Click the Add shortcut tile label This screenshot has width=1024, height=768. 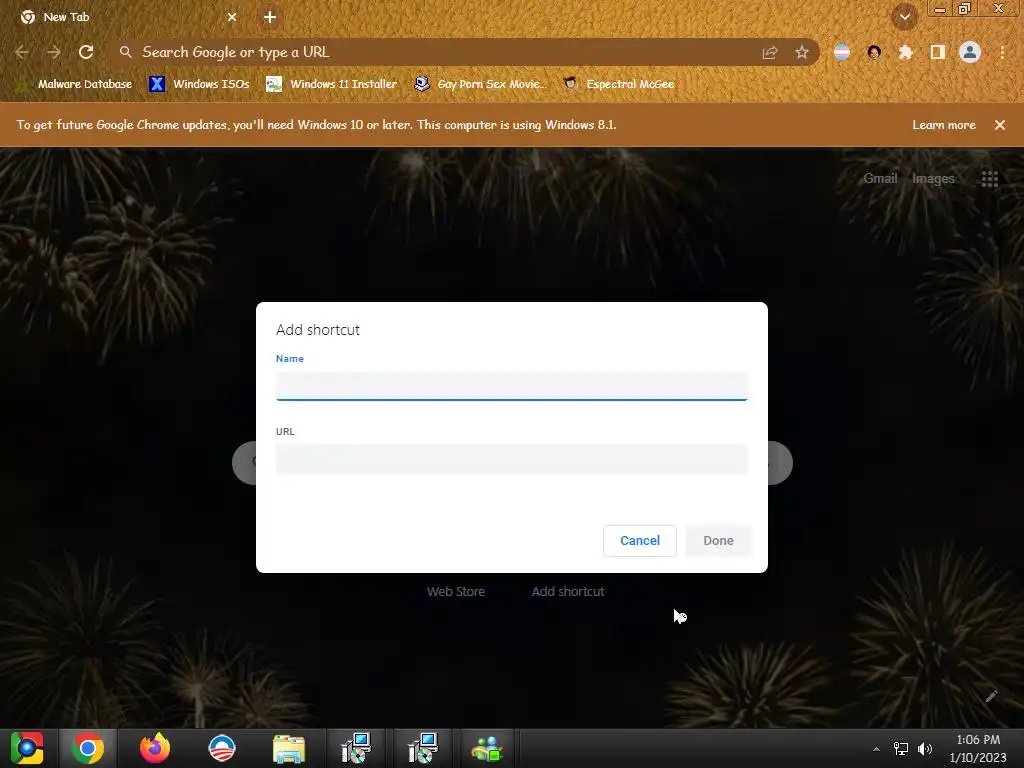coord(568,592)
